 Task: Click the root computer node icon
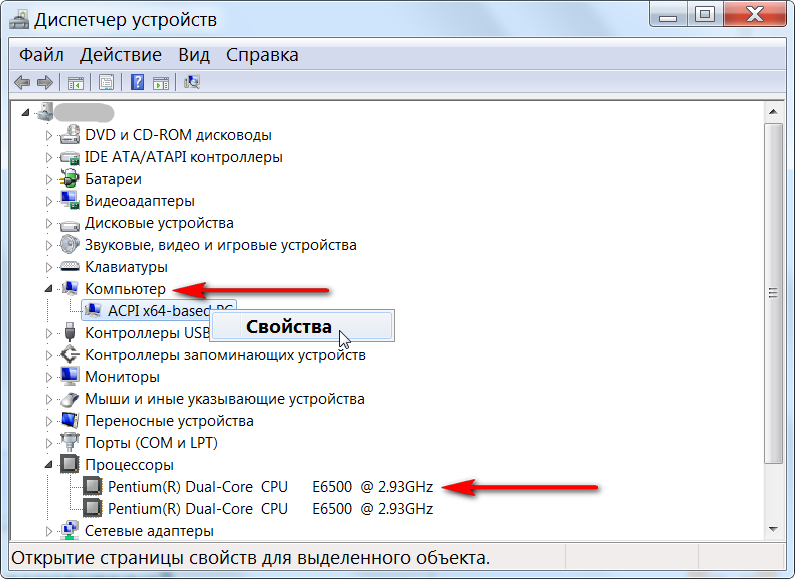[x=45, y=112]
